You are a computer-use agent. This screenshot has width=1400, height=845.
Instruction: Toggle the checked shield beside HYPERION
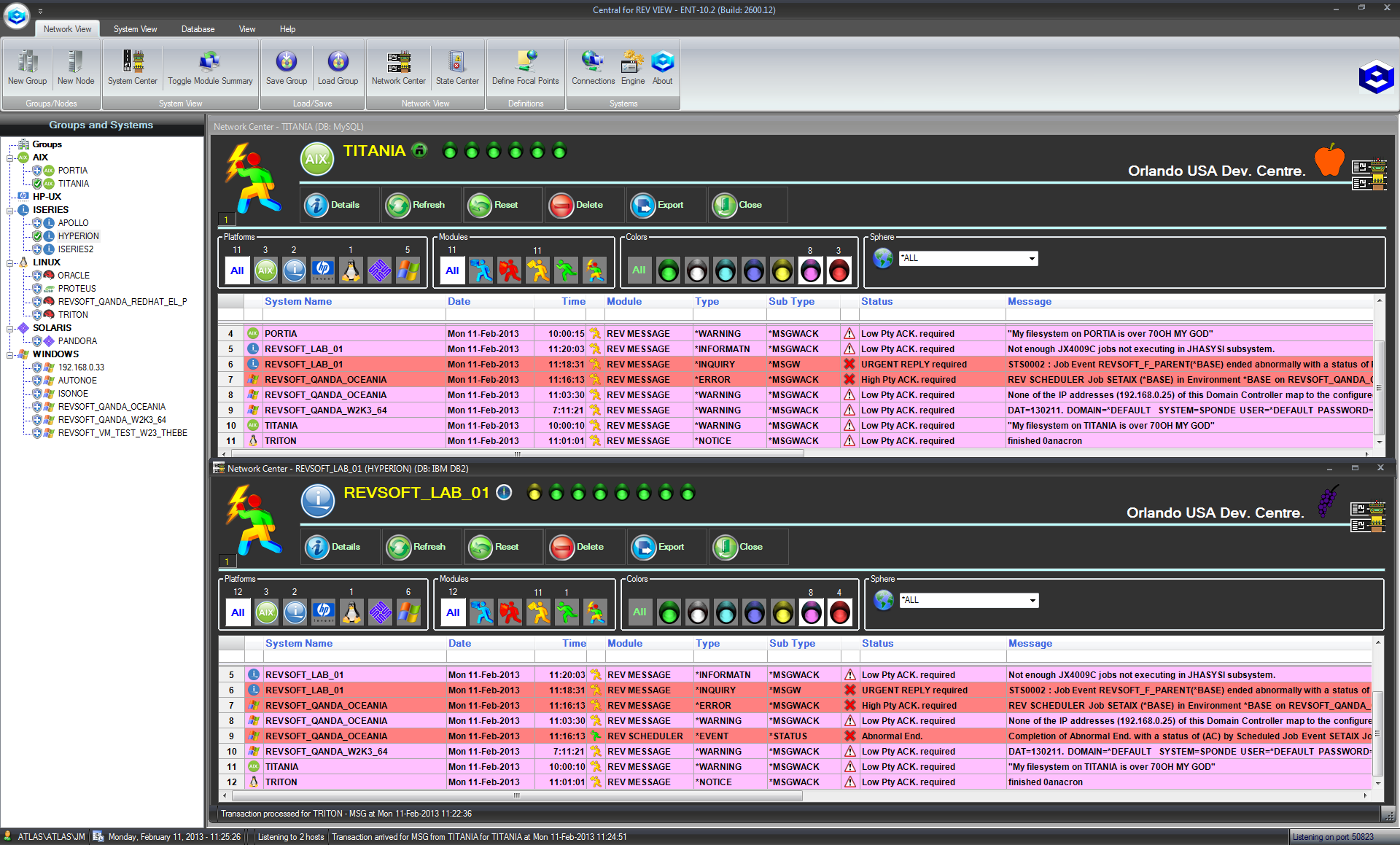(x=37, y=236)
